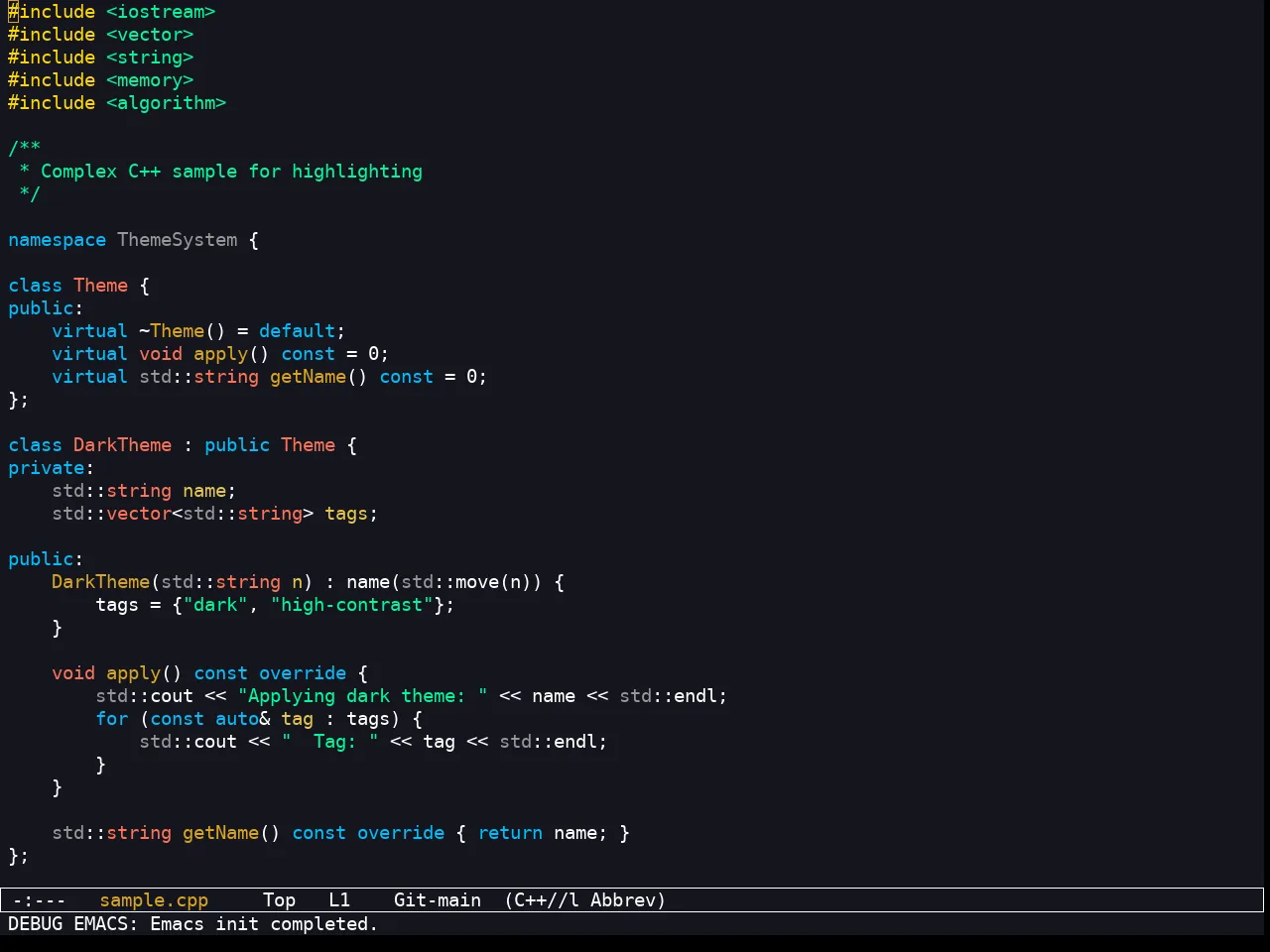The height and width of the screenshot is (952, 1270).
Task: Click 'Theme' in 'class Theme {' line
Action: pos(100,286)
